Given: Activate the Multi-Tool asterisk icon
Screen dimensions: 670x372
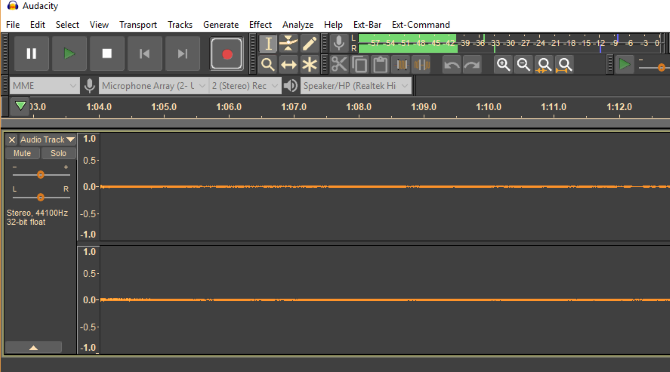Looking at the screenshot, I should [309, 65].
